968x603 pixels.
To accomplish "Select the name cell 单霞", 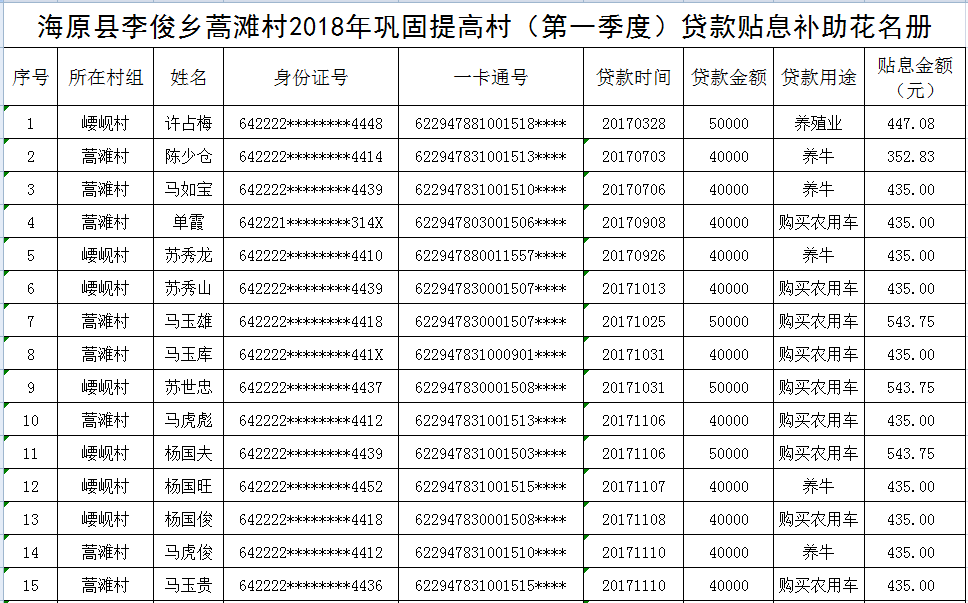I will (x=188, y=223).
